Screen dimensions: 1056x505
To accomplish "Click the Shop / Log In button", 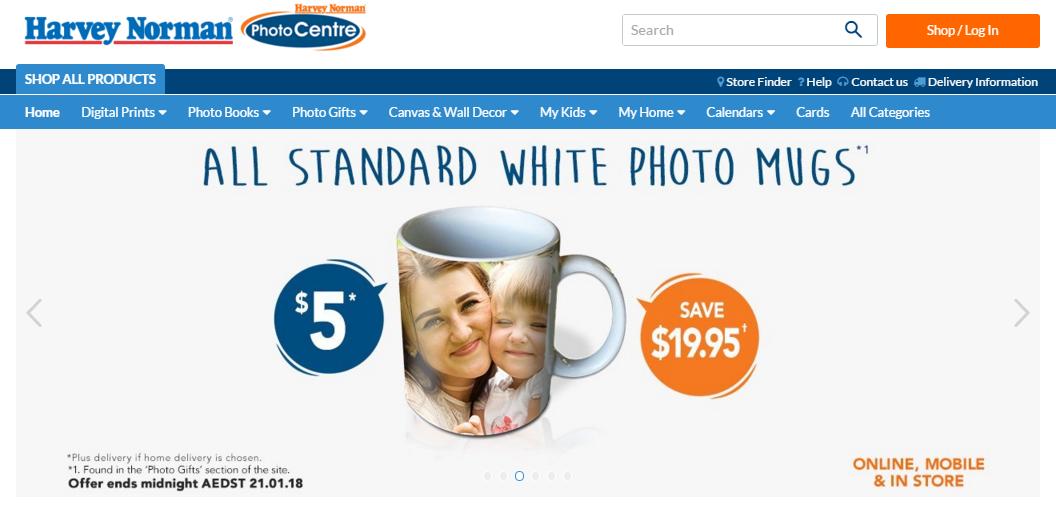I will (x=962, y=30).
